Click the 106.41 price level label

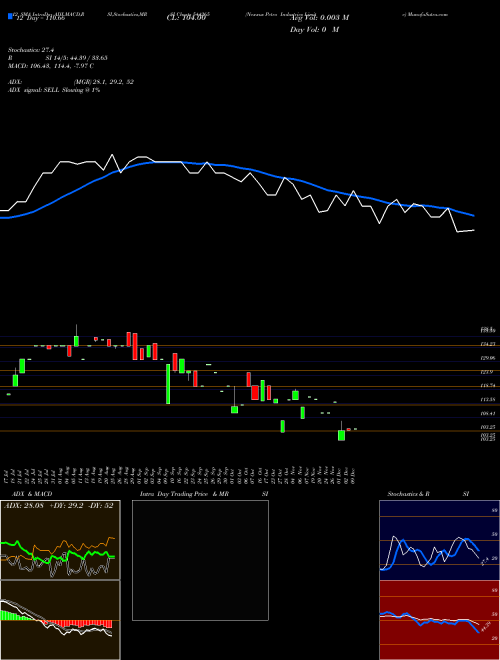point(488,413)
